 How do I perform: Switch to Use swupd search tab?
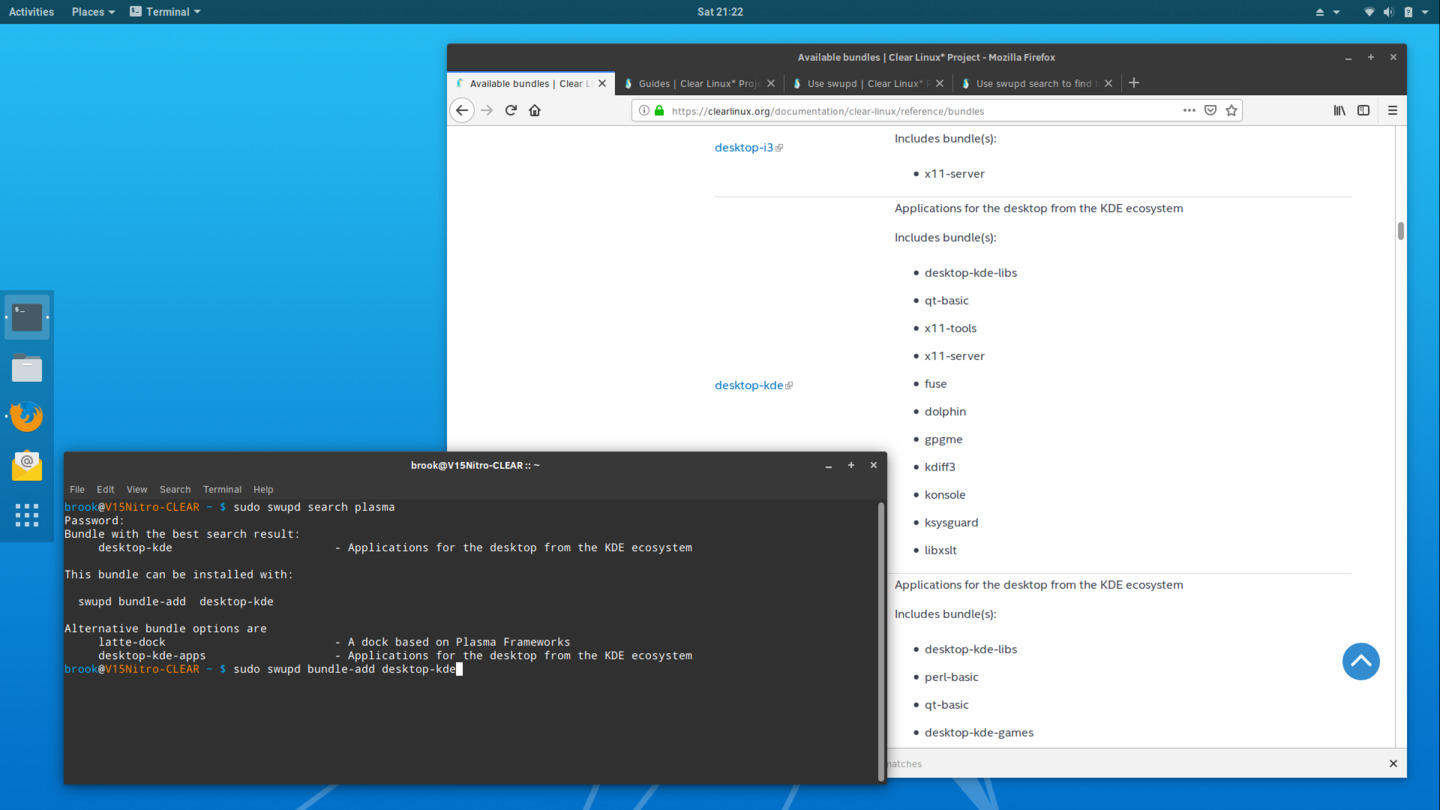point(1035,84)
